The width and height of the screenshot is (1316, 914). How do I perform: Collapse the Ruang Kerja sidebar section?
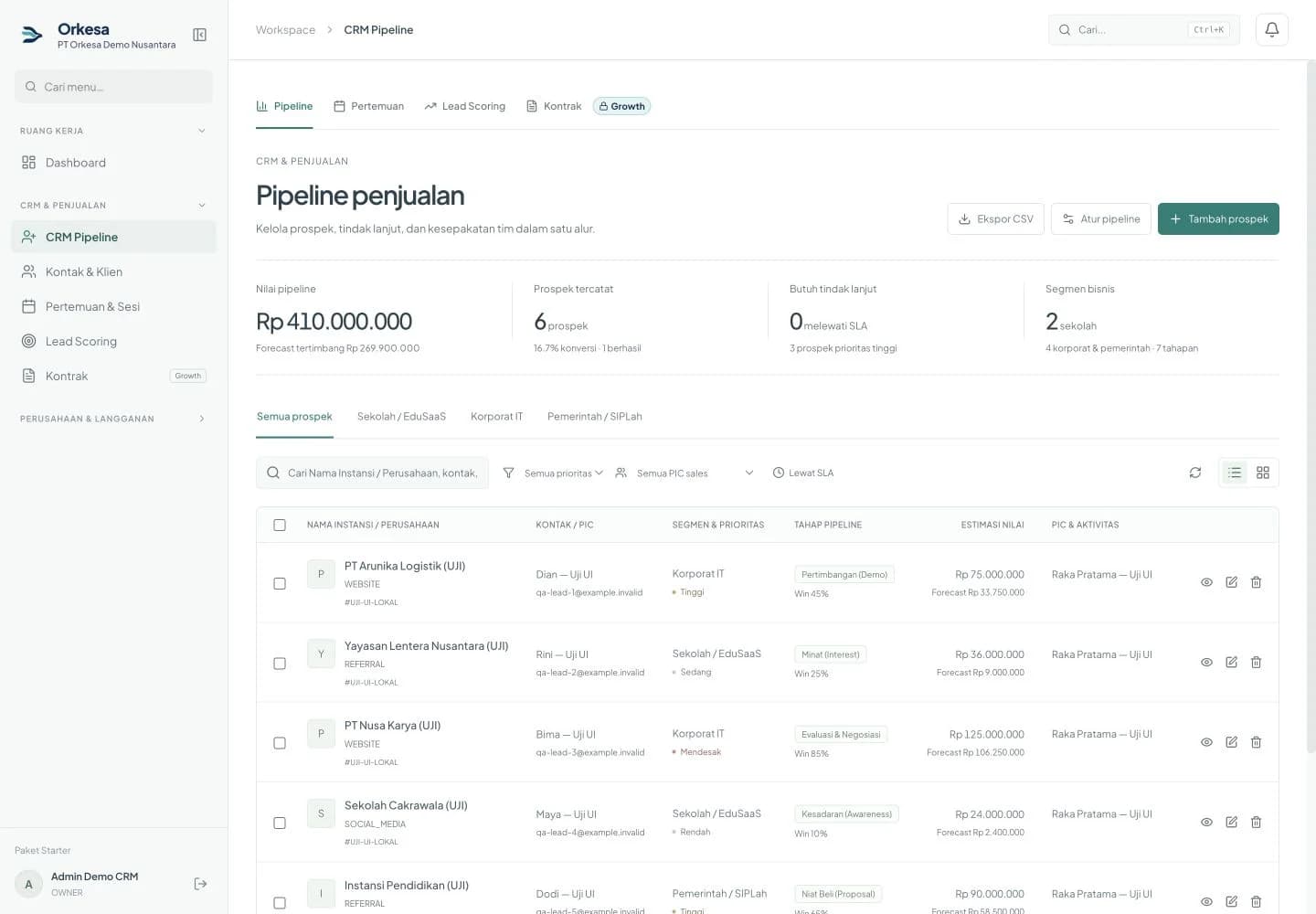click(x=113, y=131)
